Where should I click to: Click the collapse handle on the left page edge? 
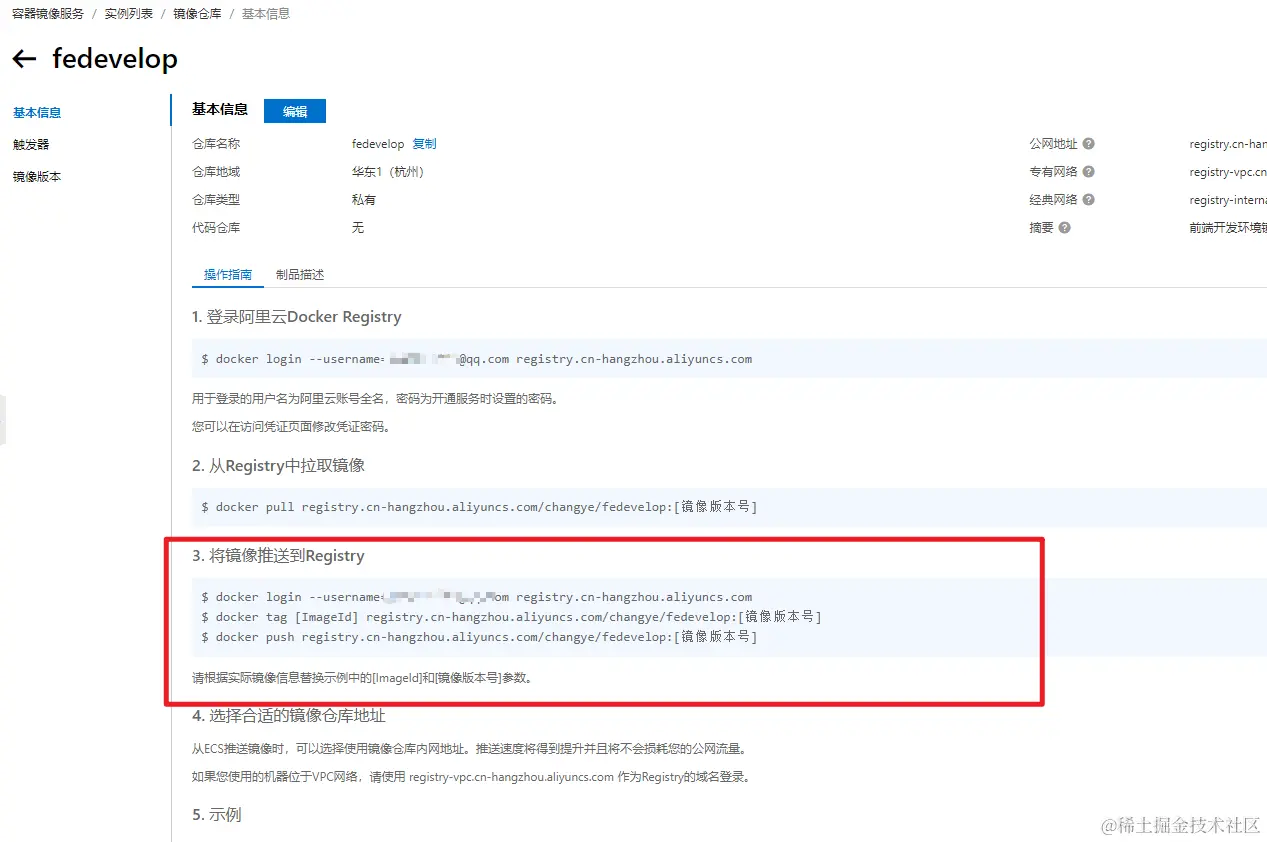pos(3,420)
